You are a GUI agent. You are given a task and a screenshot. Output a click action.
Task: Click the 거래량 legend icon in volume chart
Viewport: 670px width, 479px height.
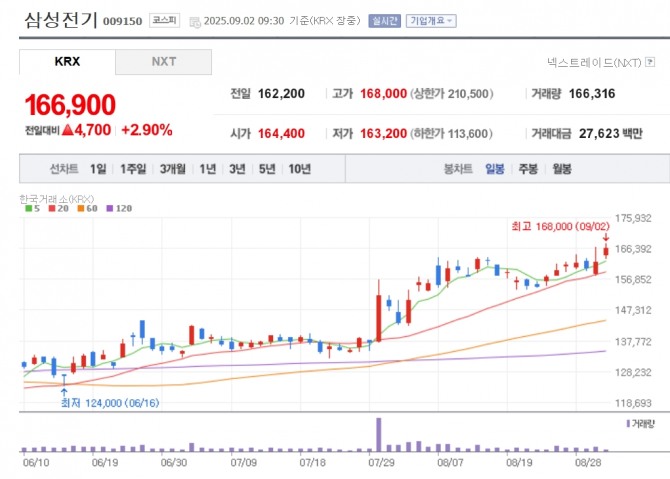tap(628, 424)
